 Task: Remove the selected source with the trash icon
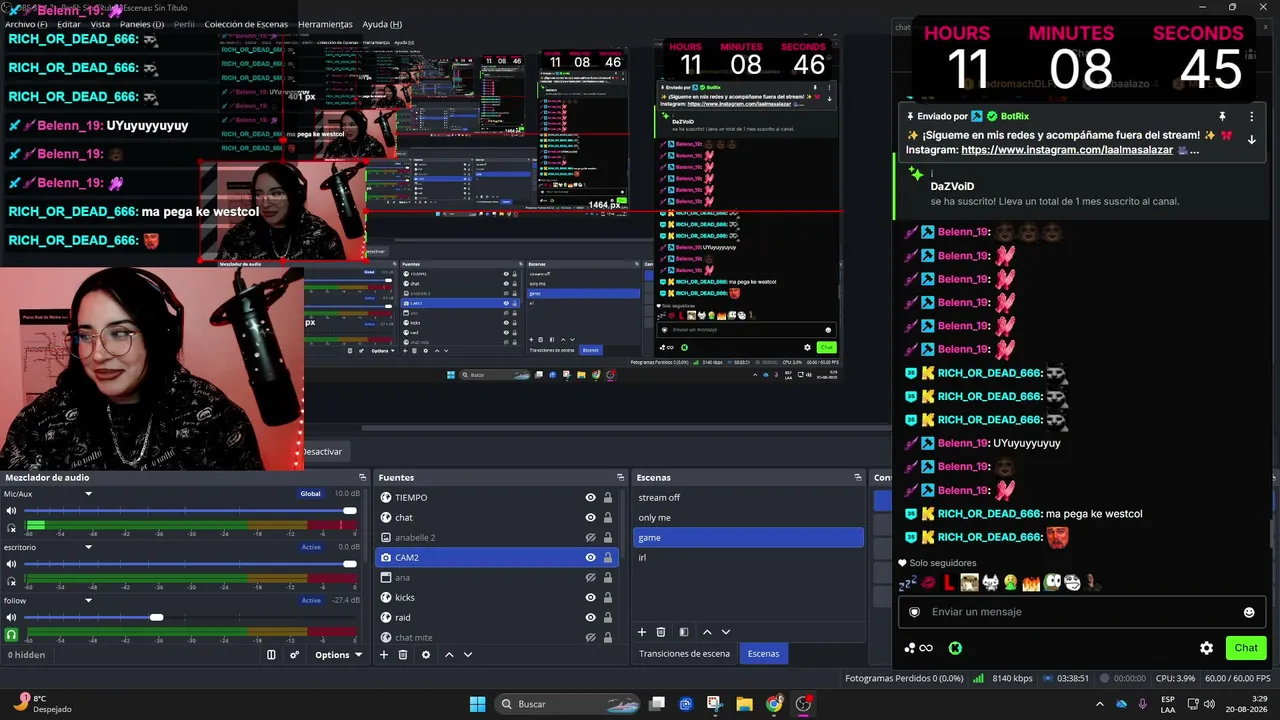tap(403, 655)
